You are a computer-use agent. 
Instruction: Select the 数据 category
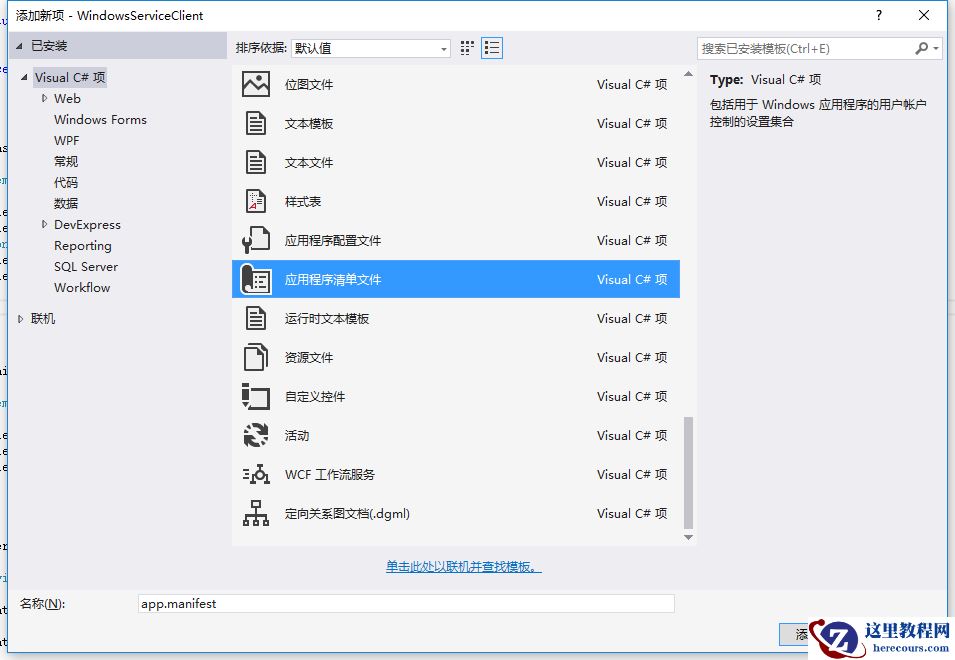click(x=66, y=203)
